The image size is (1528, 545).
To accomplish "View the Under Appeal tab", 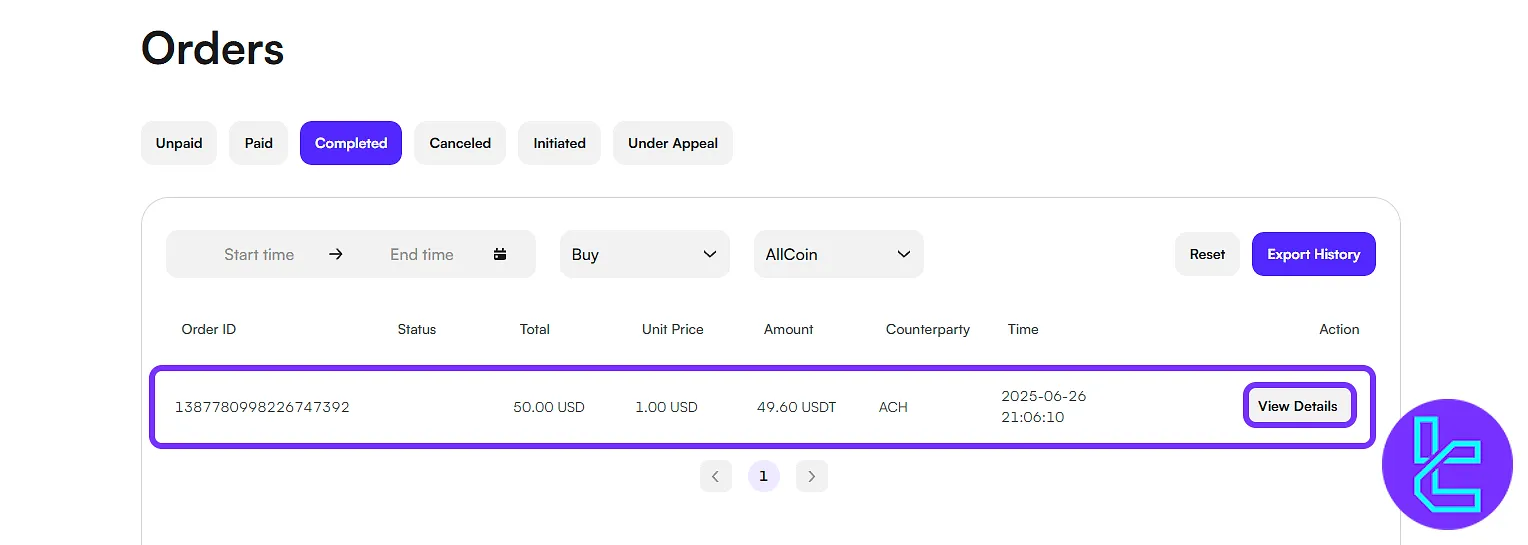I will coord(673,143).
